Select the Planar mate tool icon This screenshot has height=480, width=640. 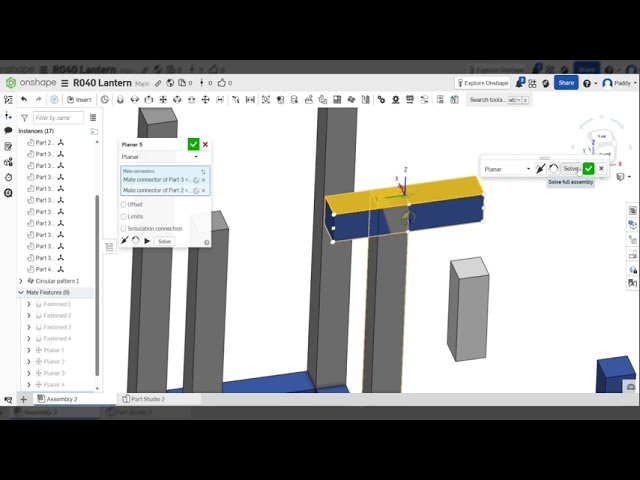pyautogui.click(x=163, y=100)
